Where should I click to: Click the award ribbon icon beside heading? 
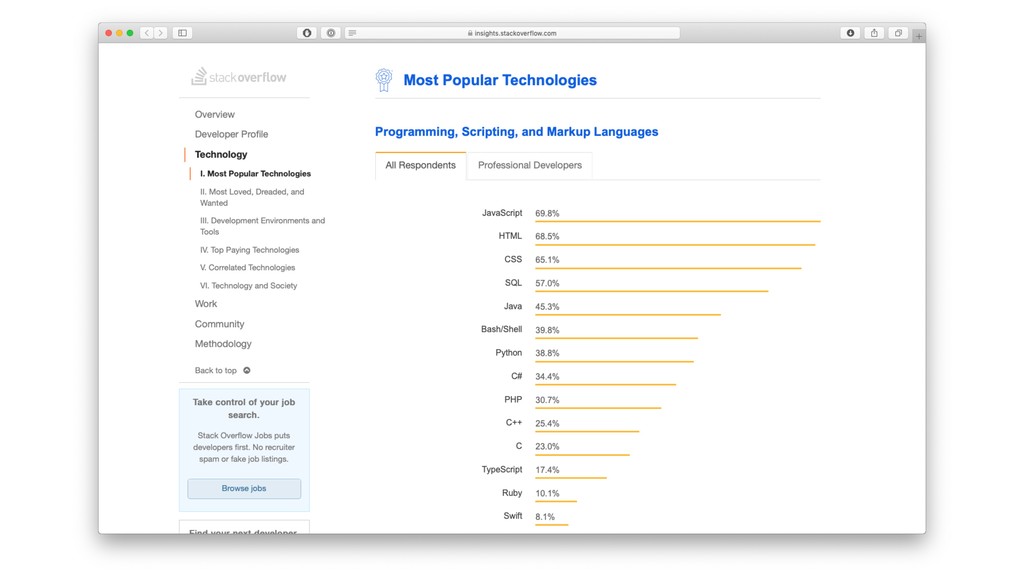pyautogui.click(x=384, y=80)
